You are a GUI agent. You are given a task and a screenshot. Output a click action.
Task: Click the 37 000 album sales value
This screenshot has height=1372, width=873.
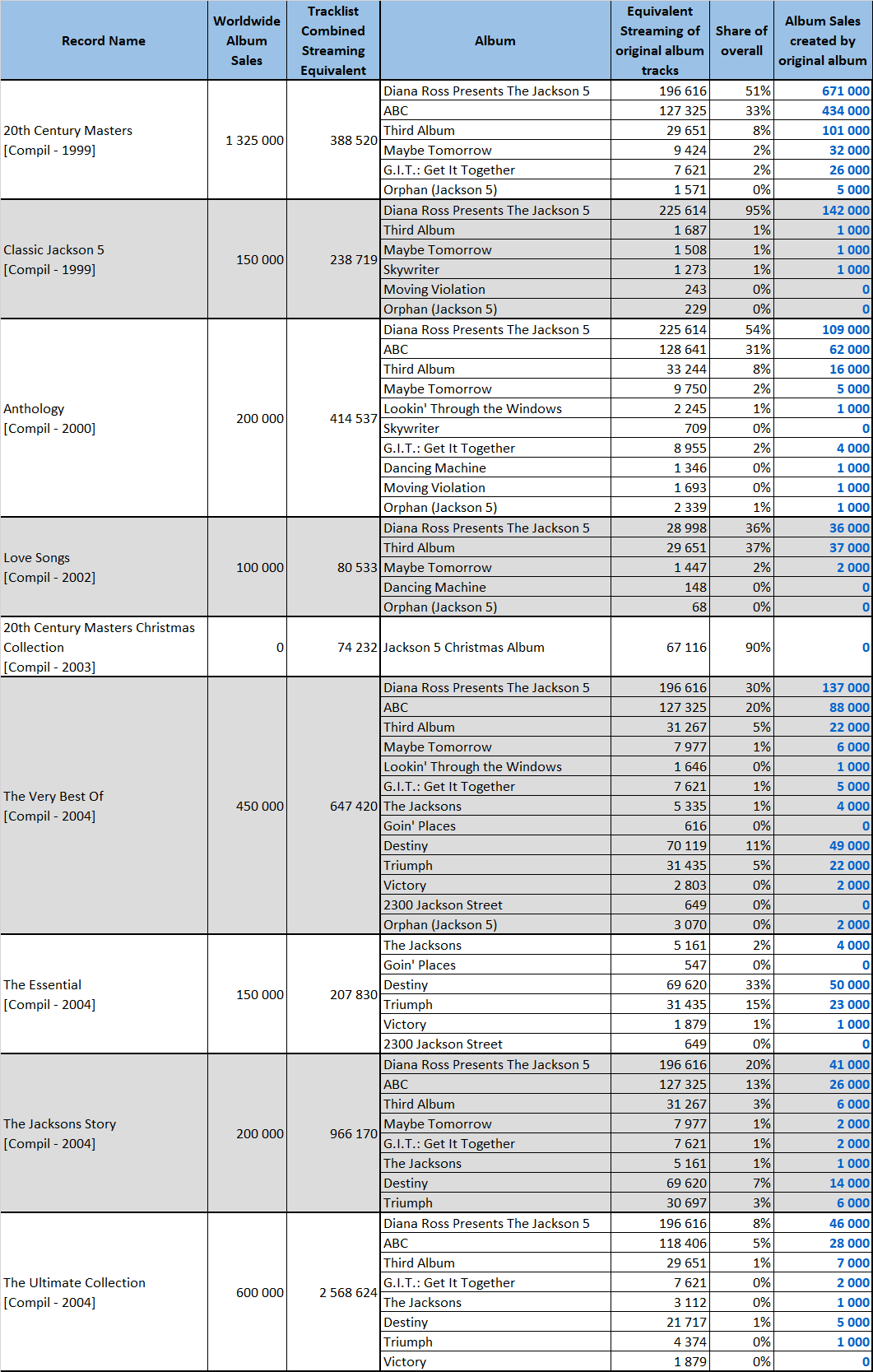click(849, 548)
